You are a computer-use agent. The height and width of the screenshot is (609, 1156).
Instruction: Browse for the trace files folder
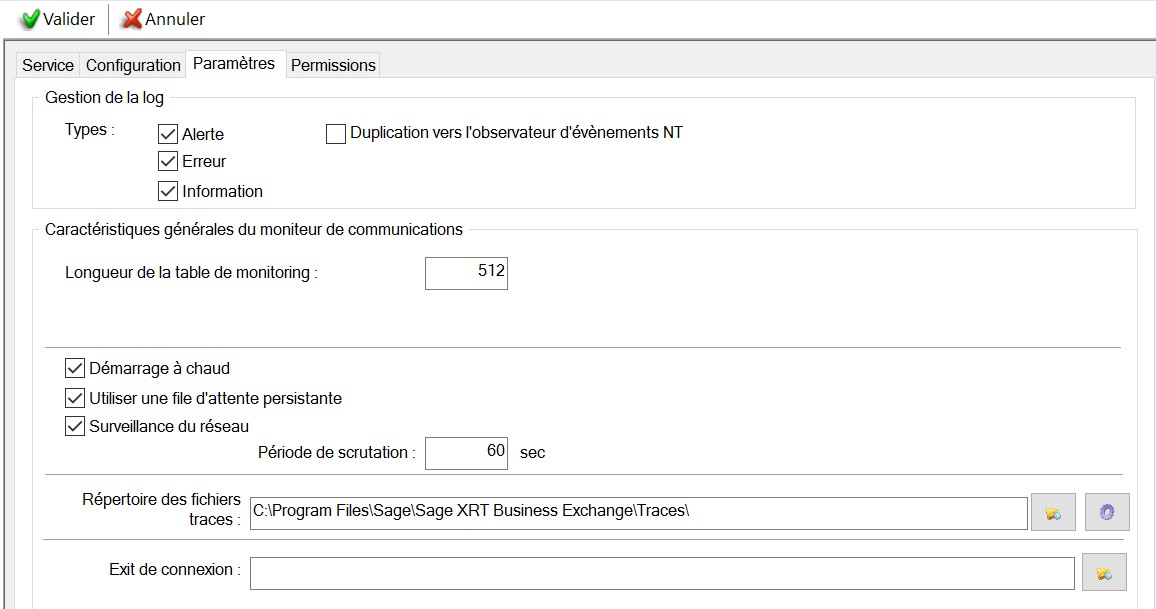click(1053, 513)
